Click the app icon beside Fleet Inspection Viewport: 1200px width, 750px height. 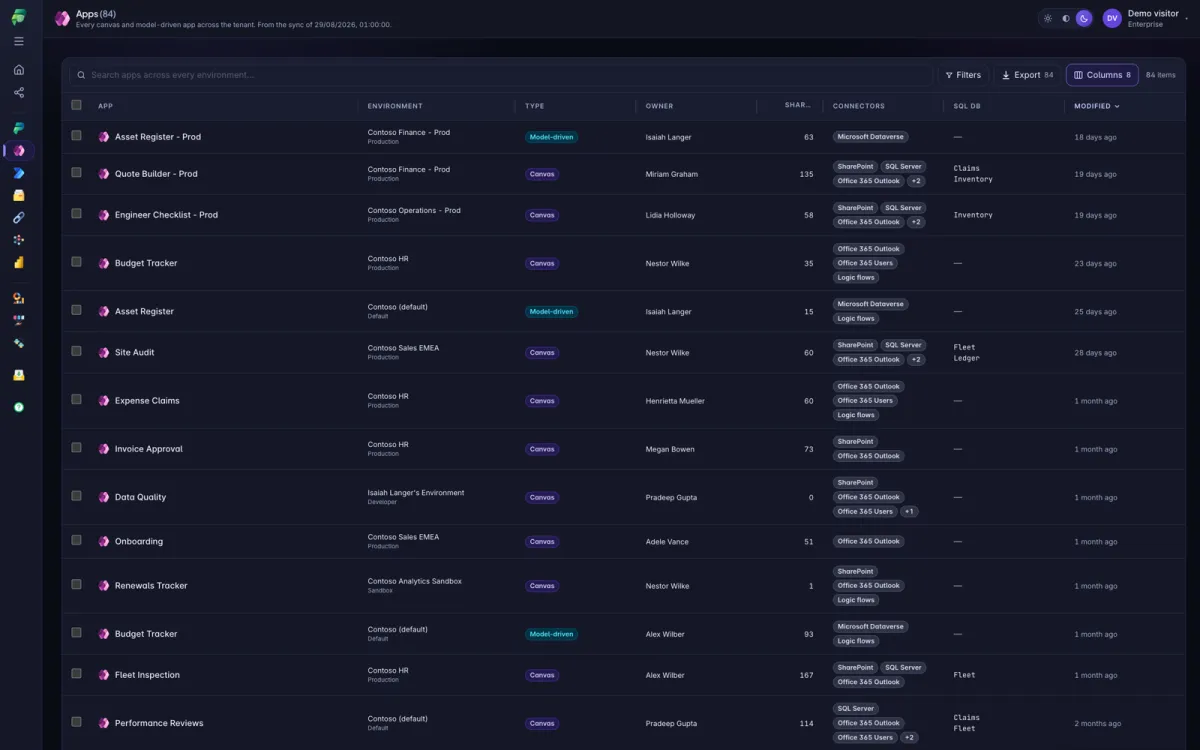104,675
